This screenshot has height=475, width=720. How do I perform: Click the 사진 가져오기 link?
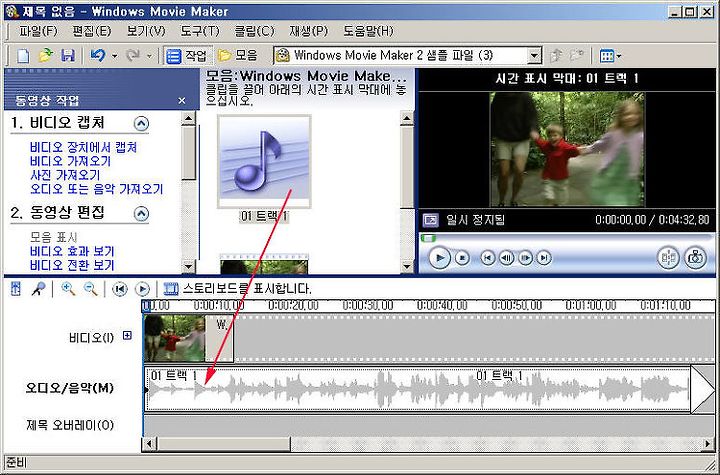[x=65, y=175]
